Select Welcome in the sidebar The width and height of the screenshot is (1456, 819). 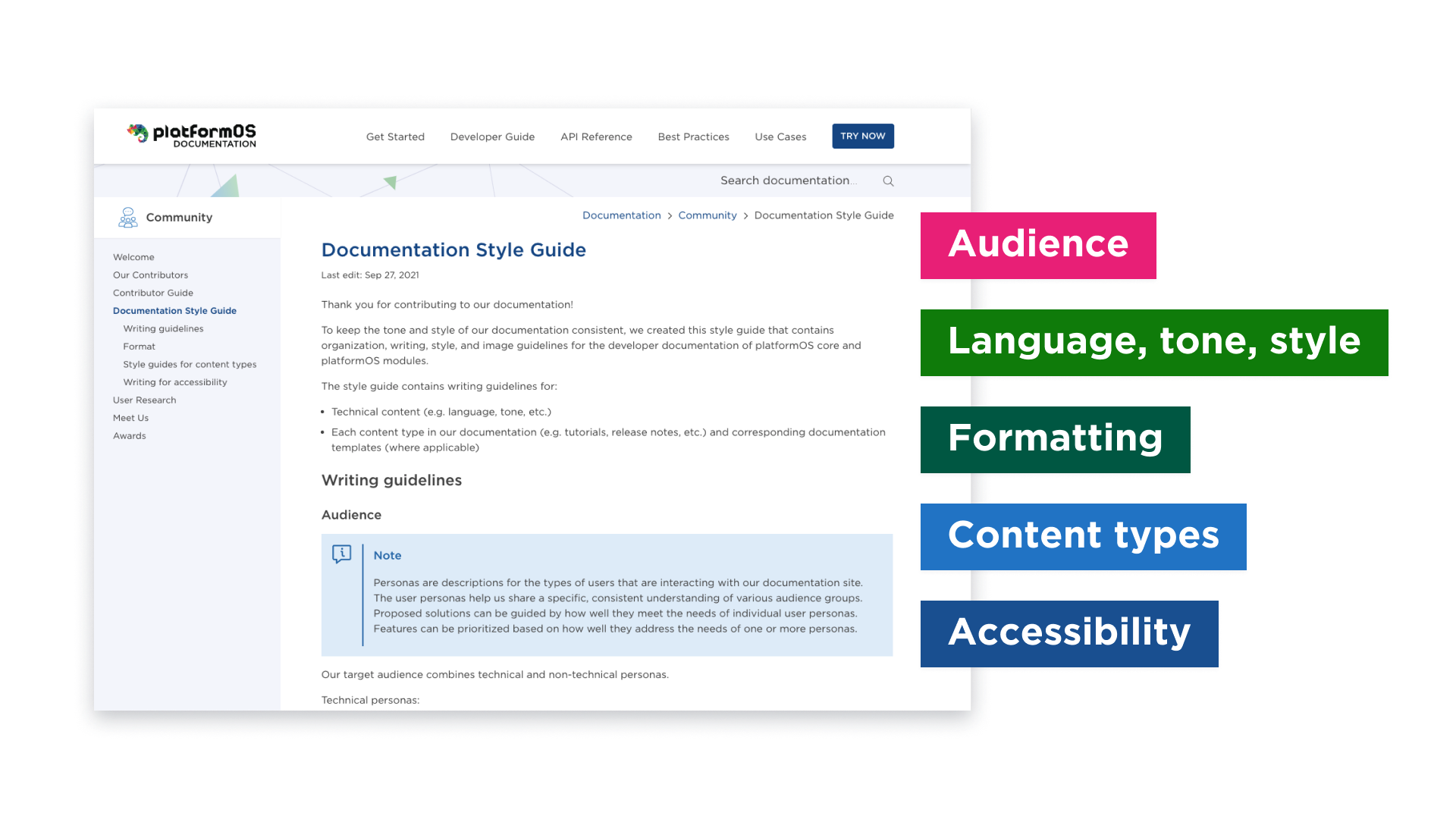click(133, 257)
